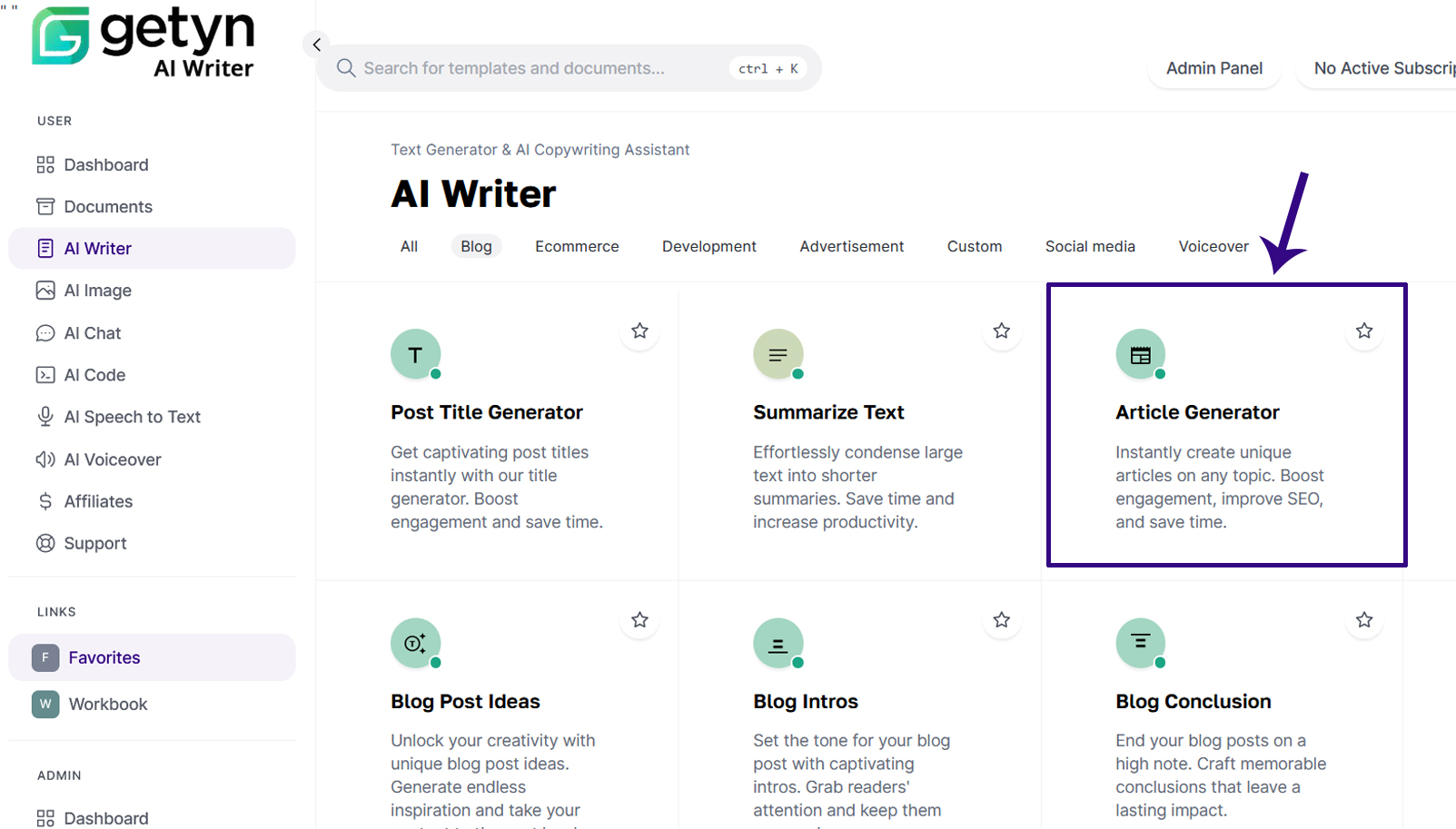Go to user Dashboard link

(106, 164)
